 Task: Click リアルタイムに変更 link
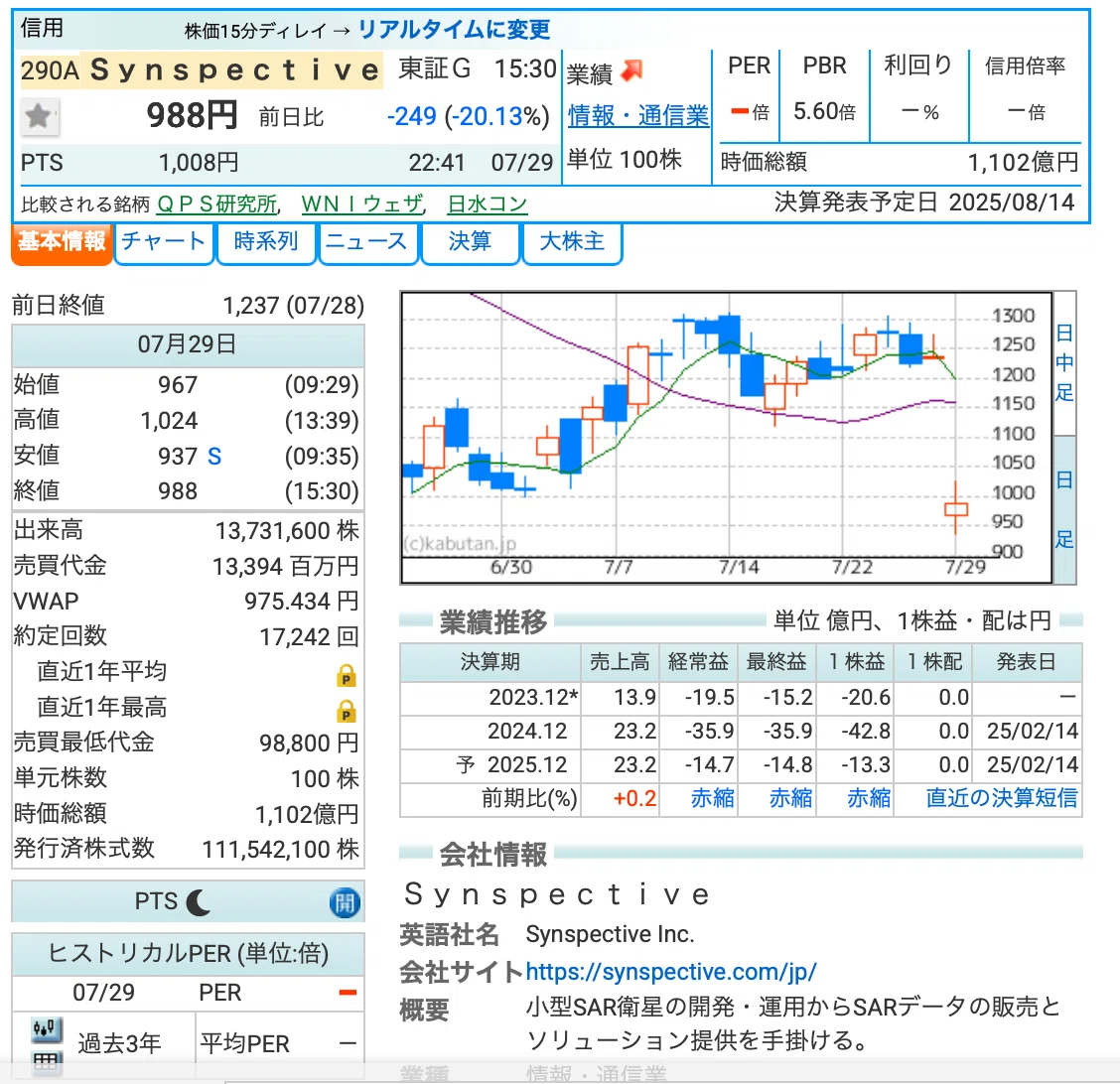(x=455, y=29)
